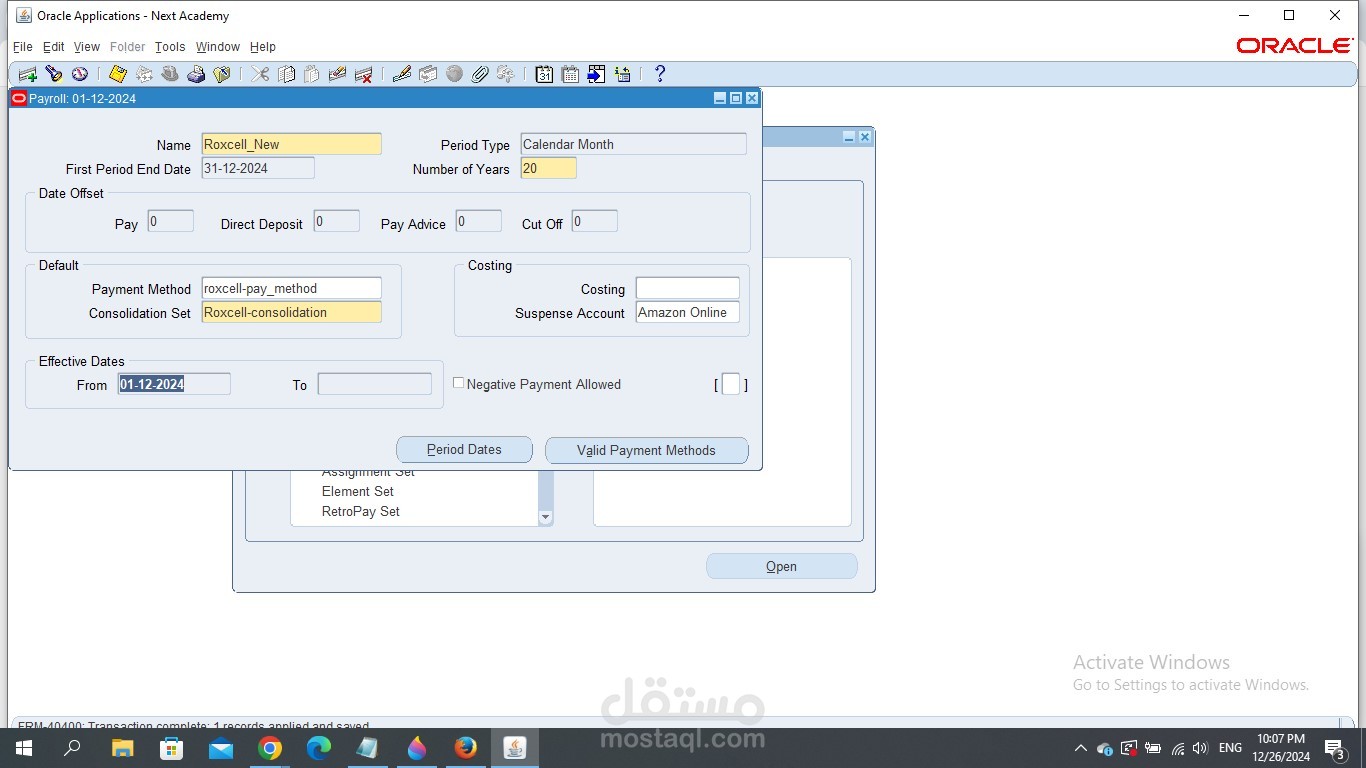The image size is (1366, 768).
Task: Click the Attachments paperclip toolbar icon
Action: click(x=480, y=74)
